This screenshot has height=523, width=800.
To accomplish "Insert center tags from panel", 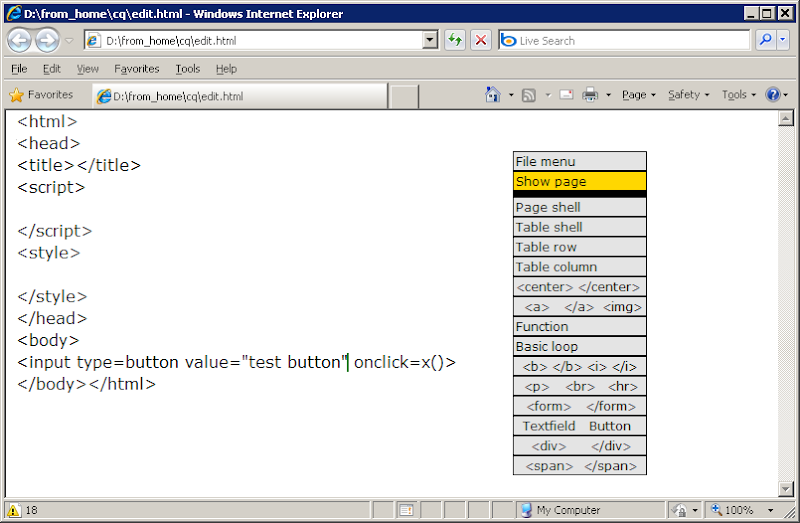I will click(580, 287).
